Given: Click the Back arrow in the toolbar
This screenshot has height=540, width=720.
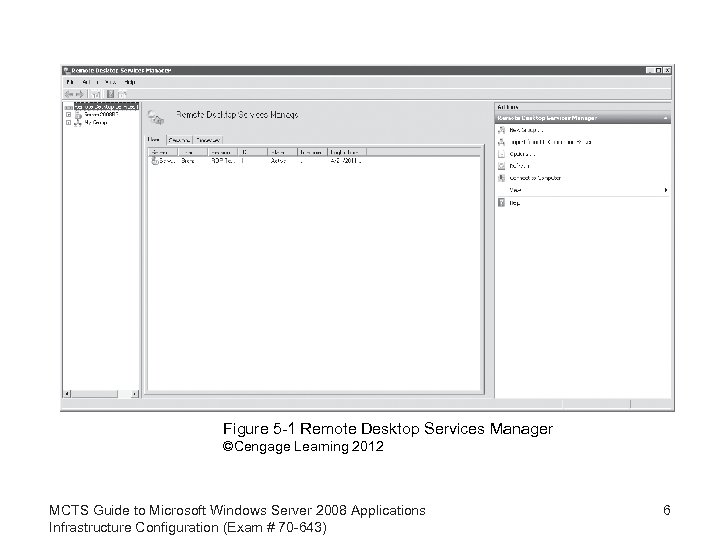Looking at the screenshot, I should [x=69, y=94].
